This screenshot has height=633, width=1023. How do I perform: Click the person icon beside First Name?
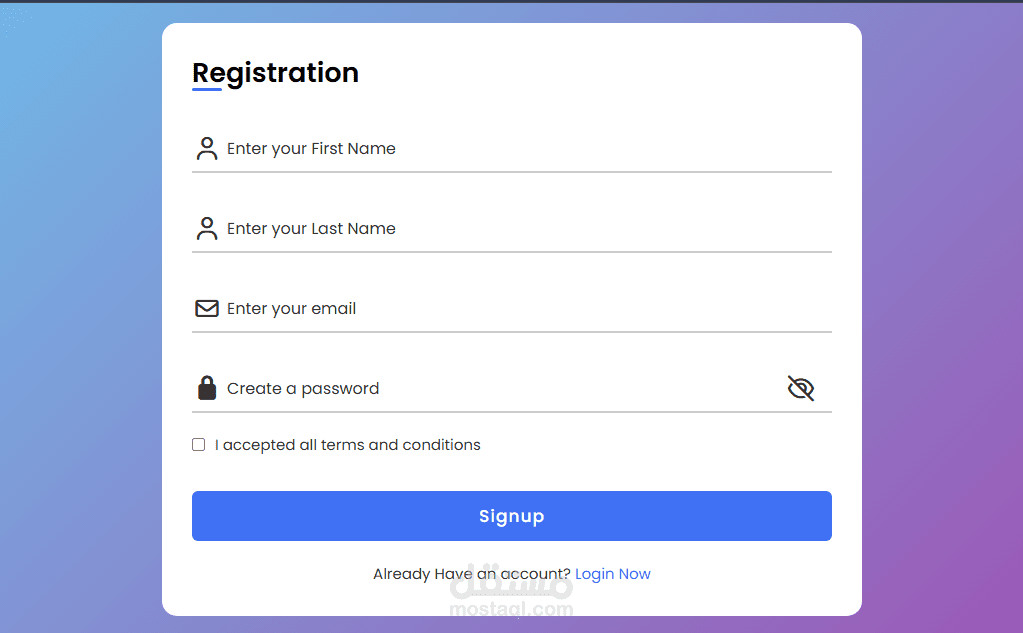click(207, 149)
